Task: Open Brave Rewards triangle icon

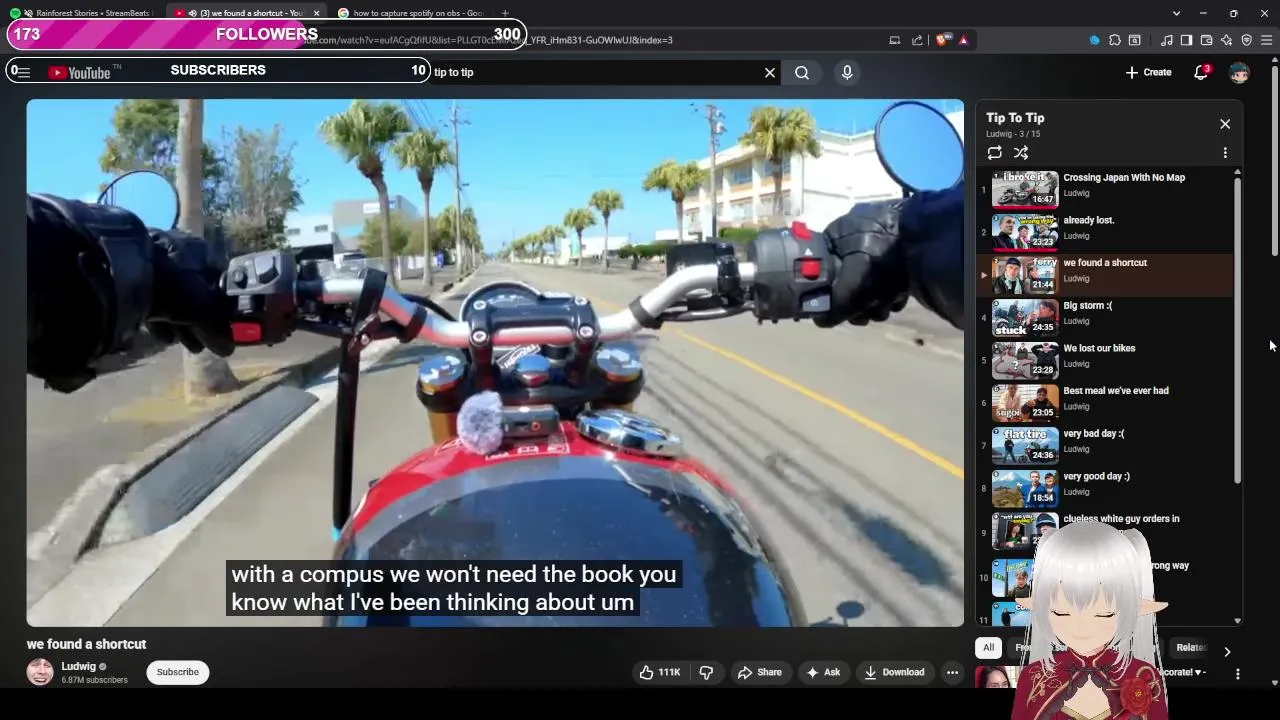Action: (x=964, y=40)
